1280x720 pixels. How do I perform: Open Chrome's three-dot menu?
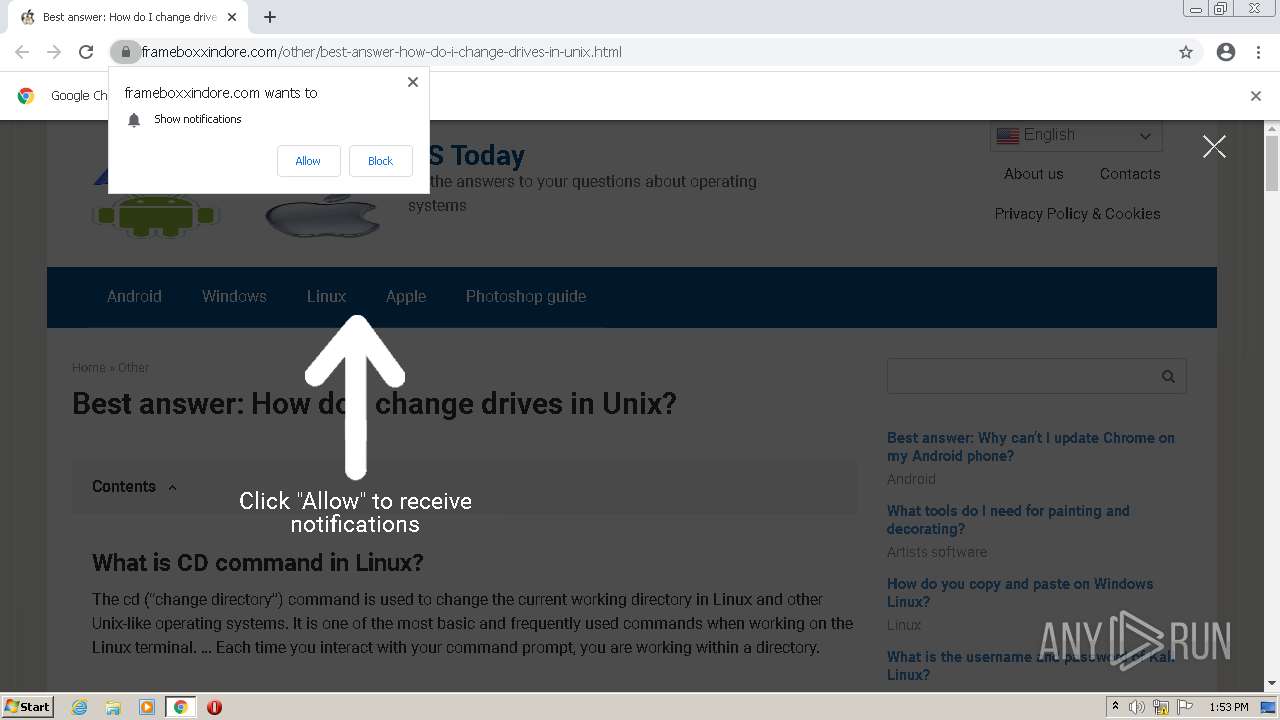[x=1258, y=52]
